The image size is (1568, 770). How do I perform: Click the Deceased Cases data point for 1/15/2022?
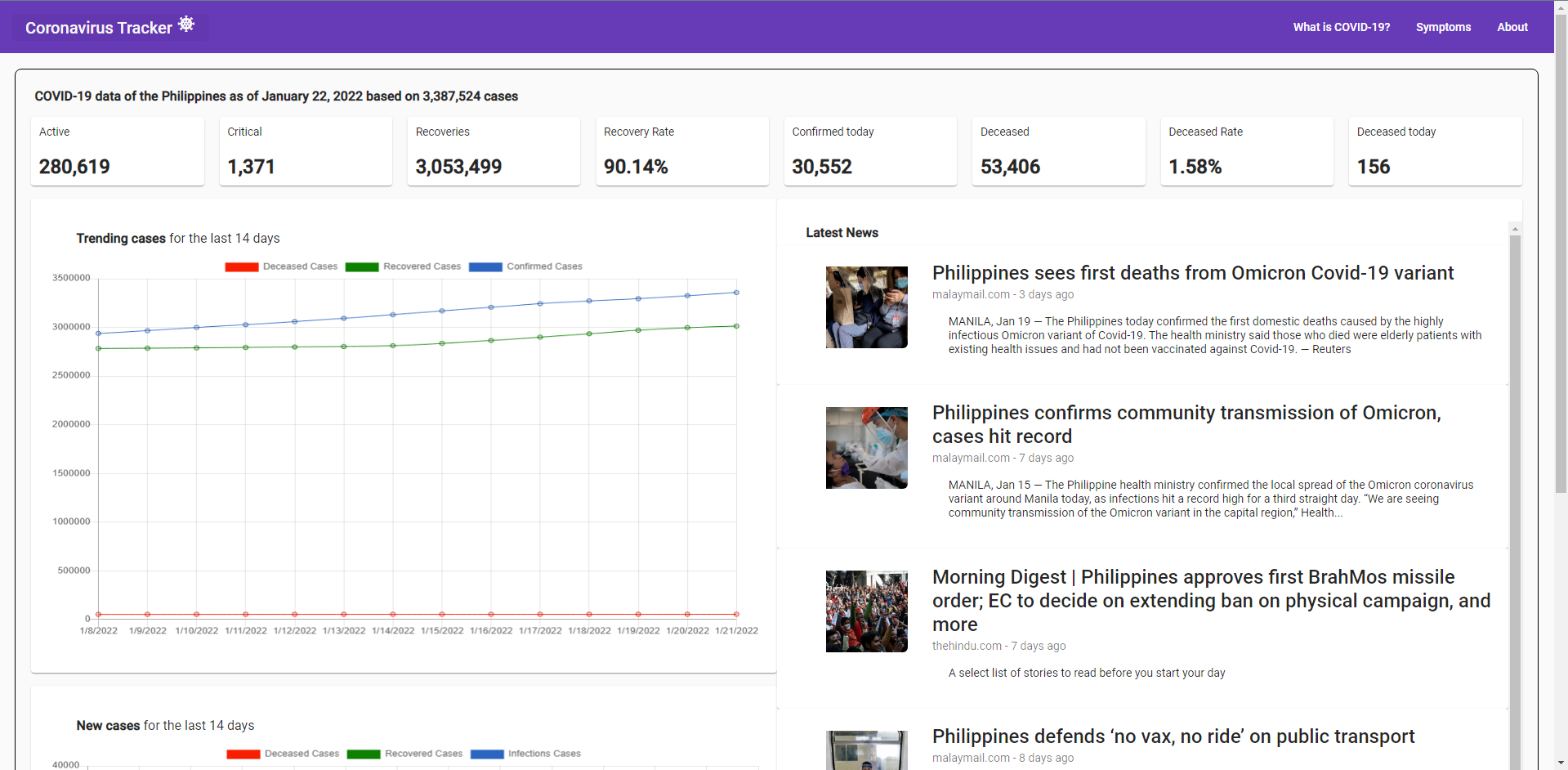click(442, 614)
